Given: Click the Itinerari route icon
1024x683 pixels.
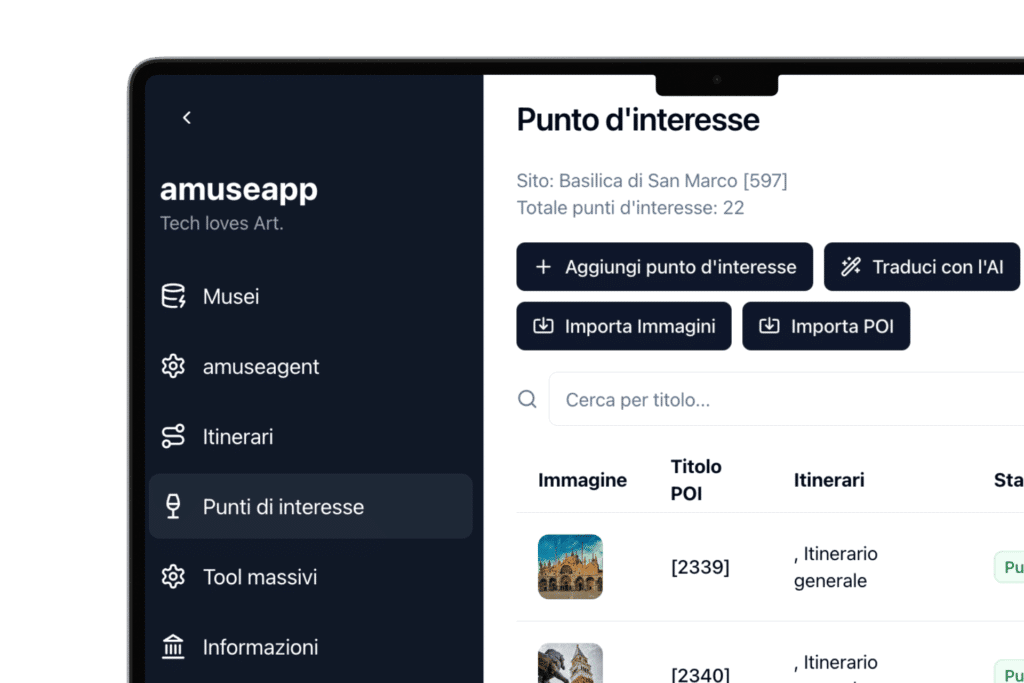Looking at the screenshot, I should [x=173, y=436].
